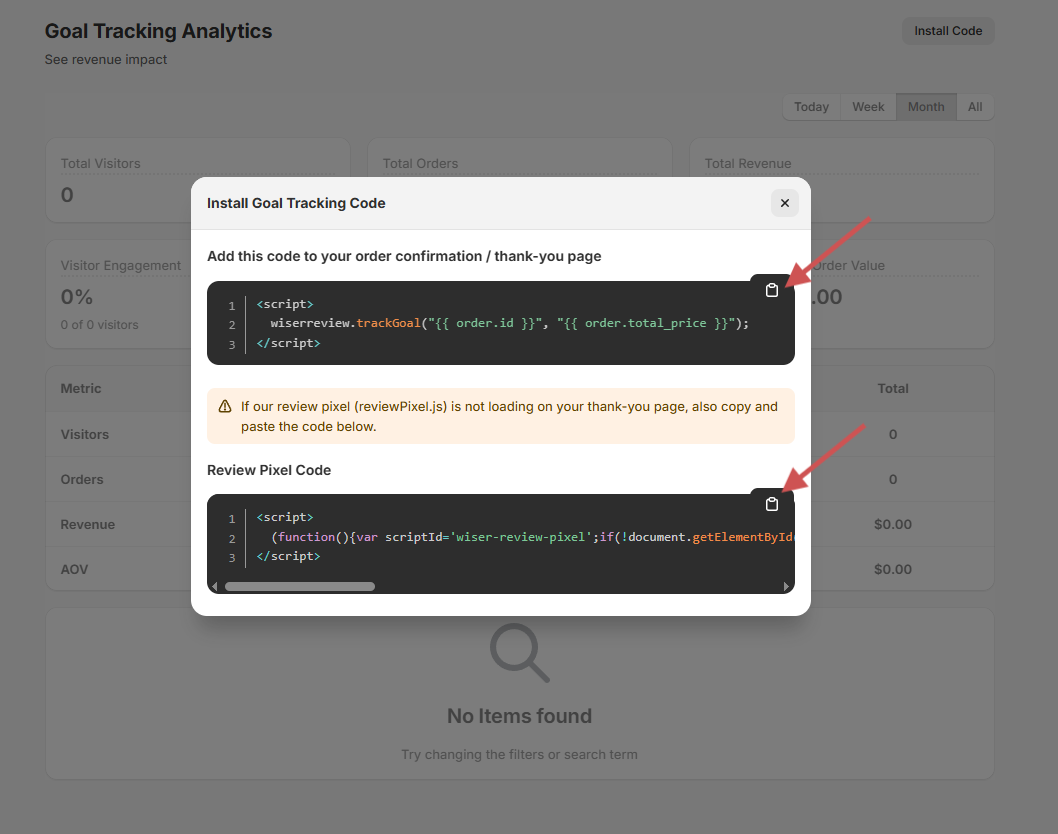The height and width of the screenshot is (834, 1058).
Task: Choose the Month time filter
Action: [x=925, y=107]
